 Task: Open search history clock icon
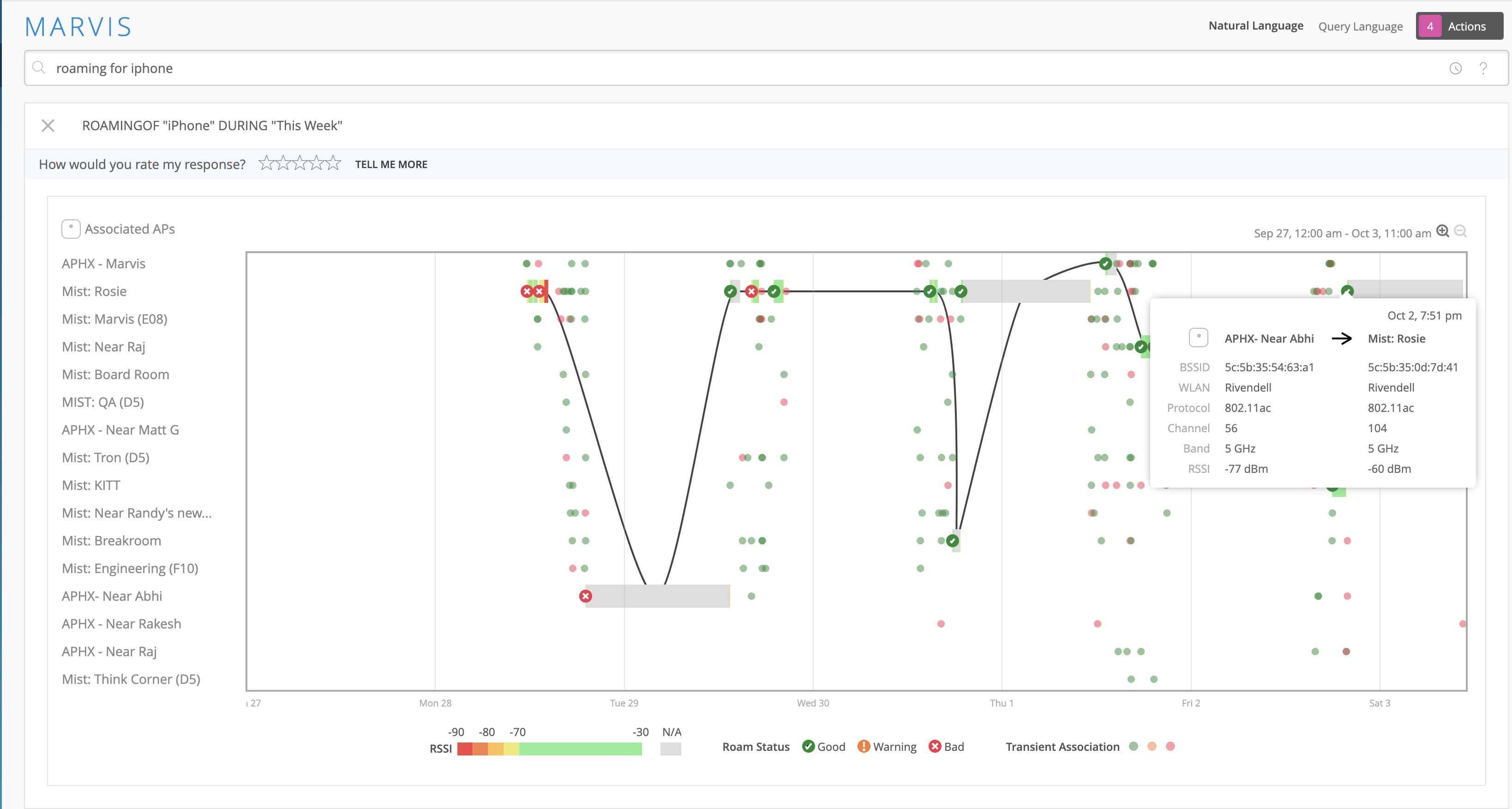click(1455, 69)
